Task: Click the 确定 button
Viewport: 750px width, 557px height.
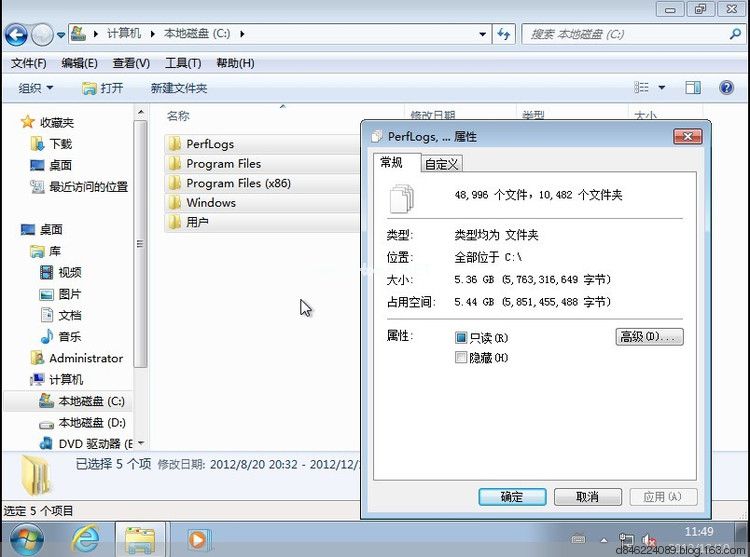Action: tap(511, 497)
